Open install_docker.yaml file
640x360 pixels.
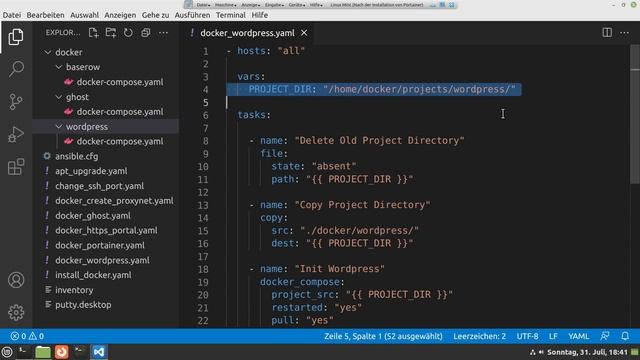(x=93, y=275)
